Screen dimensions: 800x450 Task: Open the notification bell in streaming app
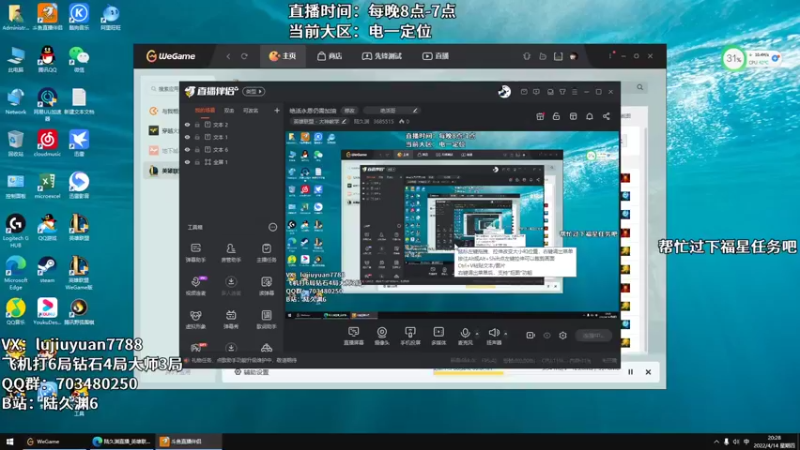[589, 116]
